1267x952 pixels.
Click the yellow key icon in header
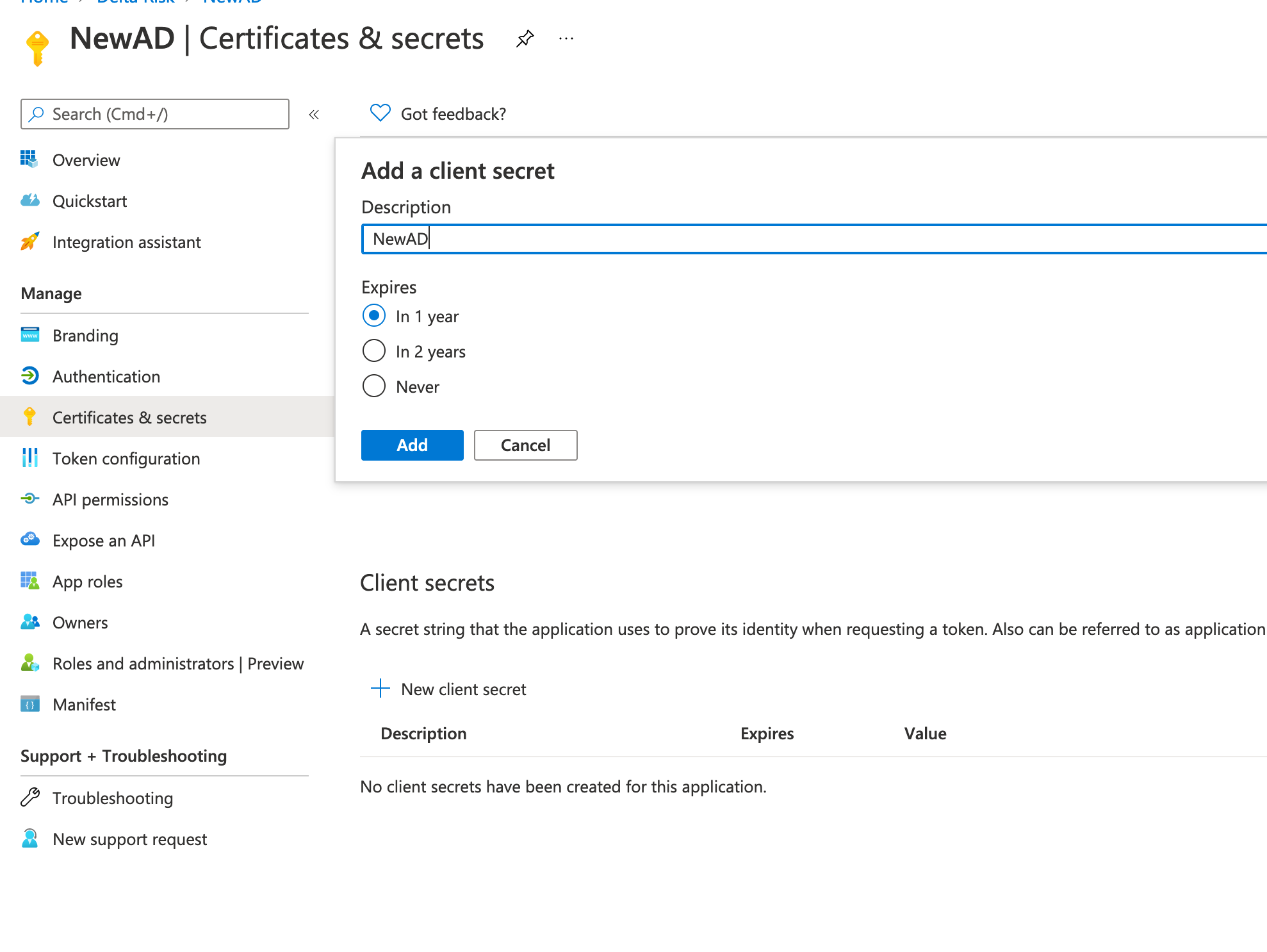[37, 48]
